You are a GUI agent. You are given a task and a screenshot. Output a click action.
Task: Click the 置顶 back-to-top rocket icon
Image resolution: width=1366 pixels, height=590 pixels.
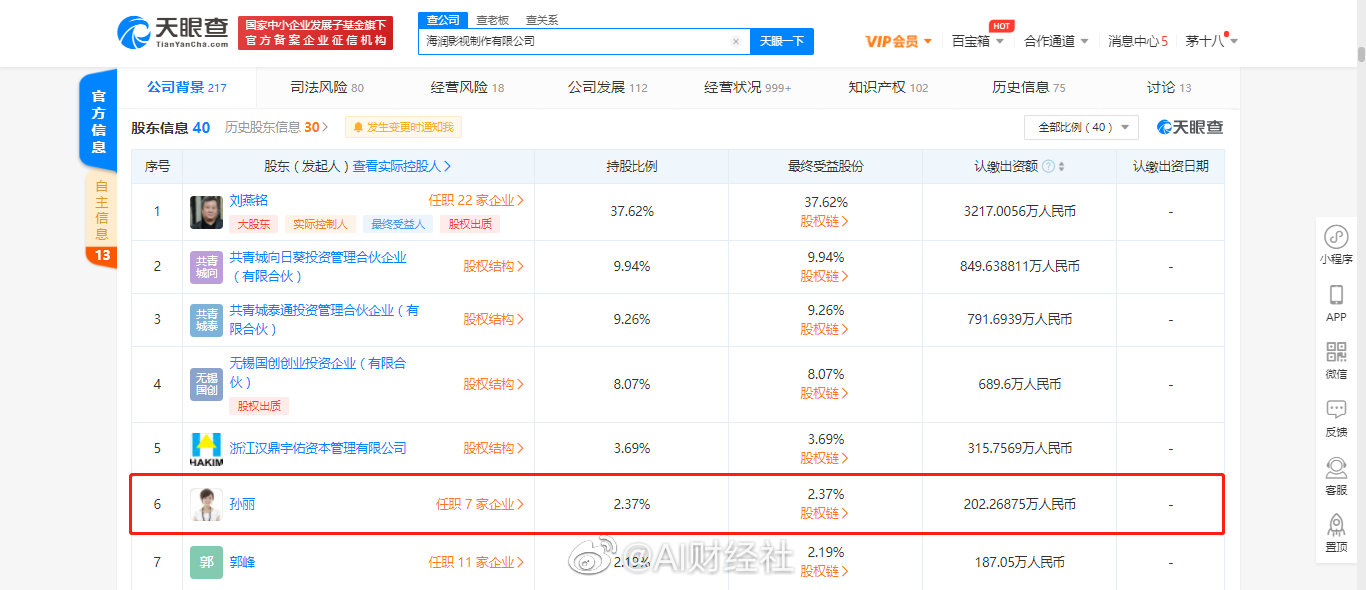1336,528
